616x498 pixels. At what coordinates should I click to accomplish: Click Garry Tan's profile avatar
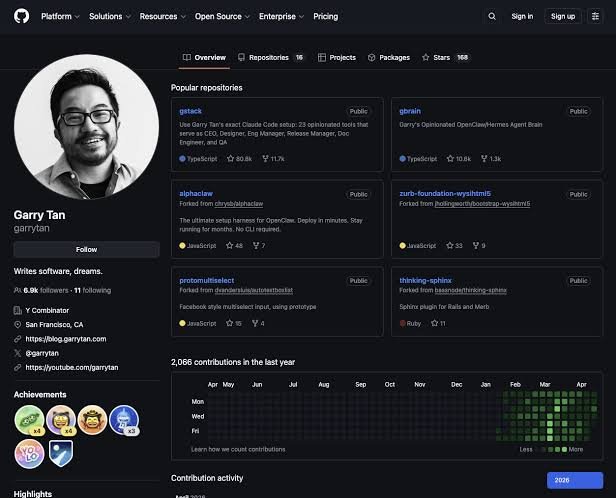point(86,126)
